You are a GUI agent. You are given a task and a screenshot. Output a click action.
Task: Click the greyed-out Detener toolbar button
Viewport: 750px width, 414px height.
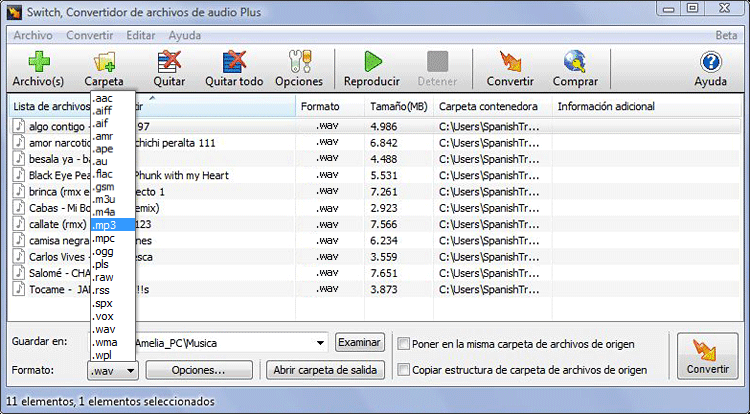437,69
